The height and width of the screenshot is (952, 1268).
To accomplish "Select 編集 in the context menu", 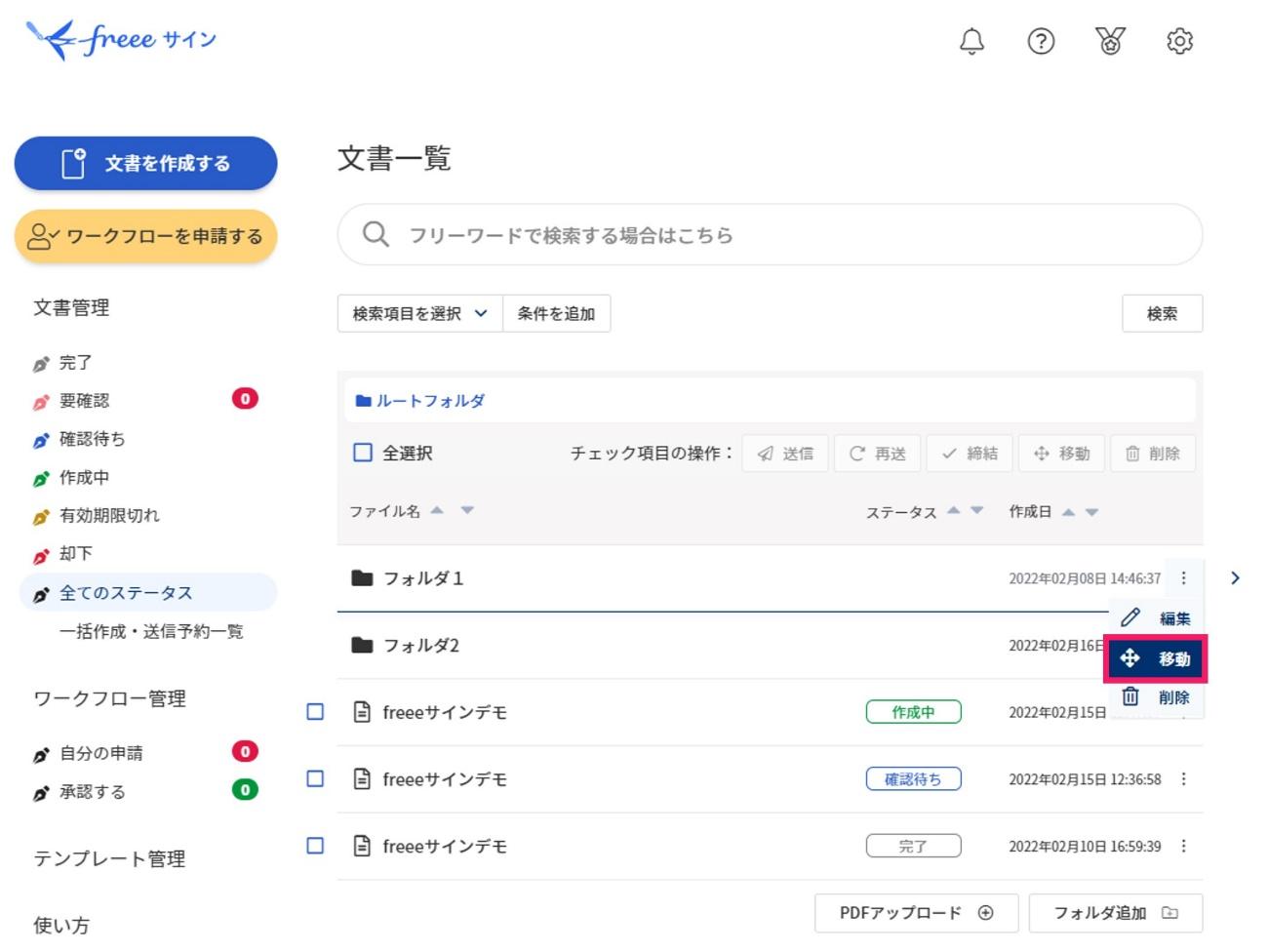I will coord(1156,618).
